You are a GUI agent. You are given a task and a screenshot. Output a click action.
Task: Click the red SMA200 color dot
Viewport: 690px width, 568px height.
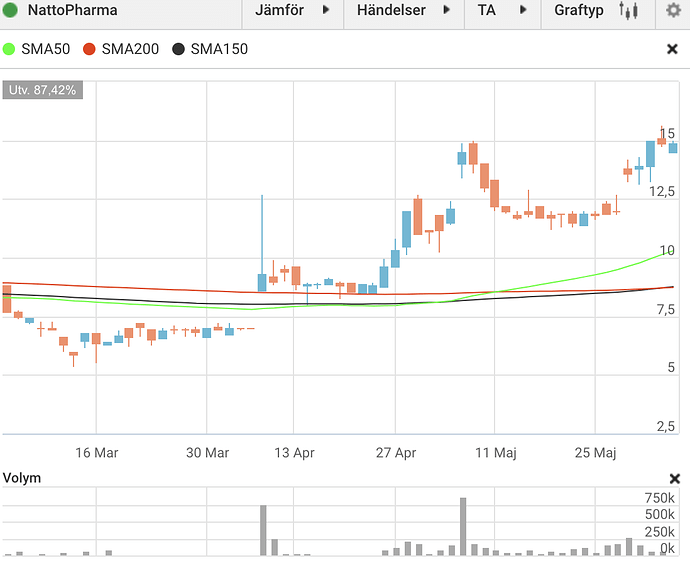[89, 49]
